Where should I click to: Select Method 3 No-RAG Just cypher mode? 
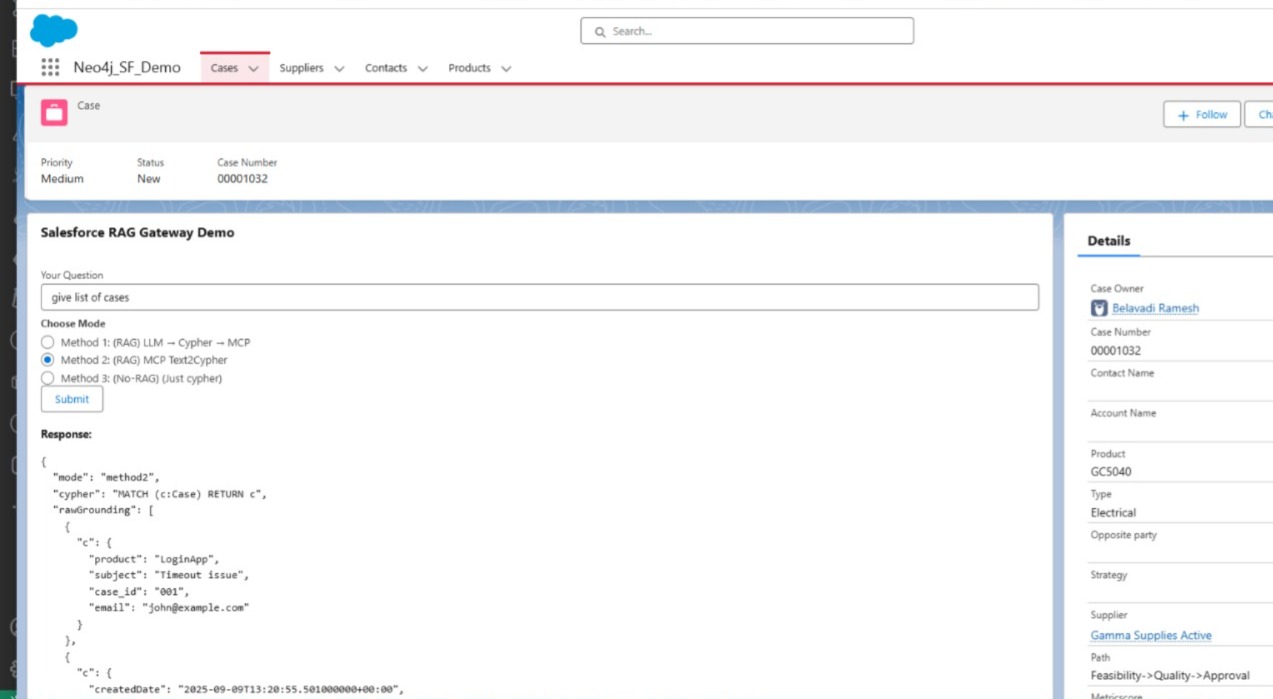pos(47,378)
